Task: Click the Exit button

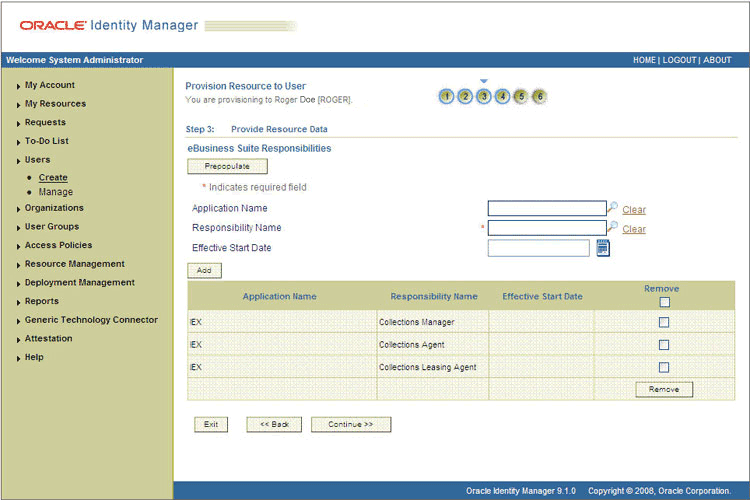Action: click(x=211, y=424)
